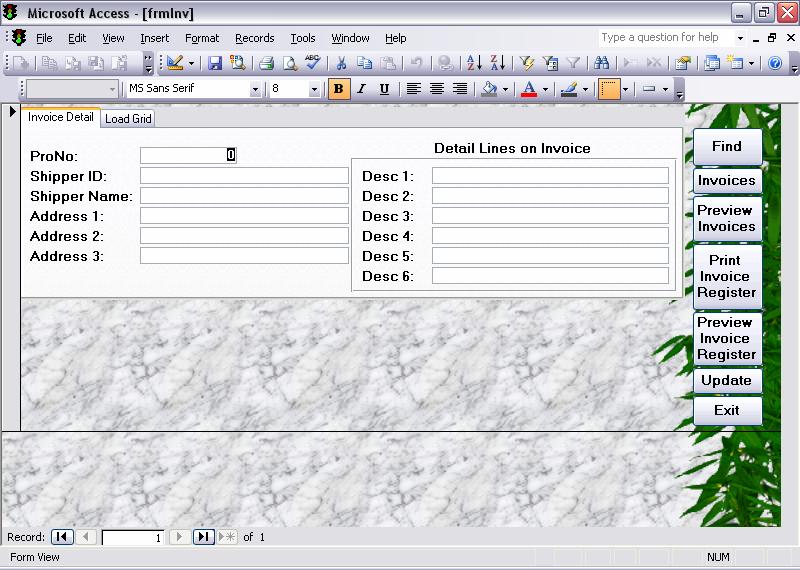This screenshot has width=800, height=570.
Task: Switch to the Load Grid tab
Action: (128, 119)
